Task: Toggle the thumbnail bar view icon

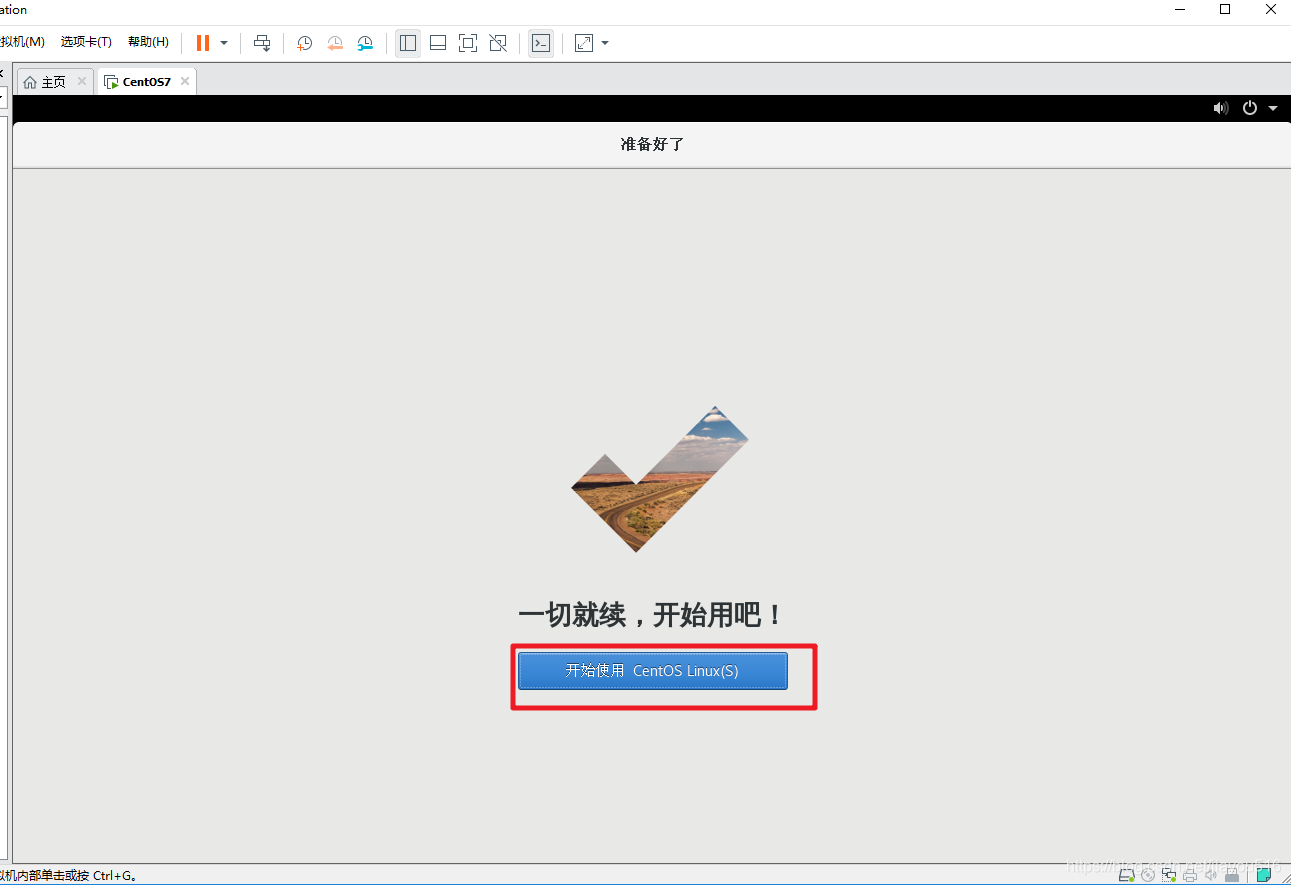Action: tap(438, 43)
